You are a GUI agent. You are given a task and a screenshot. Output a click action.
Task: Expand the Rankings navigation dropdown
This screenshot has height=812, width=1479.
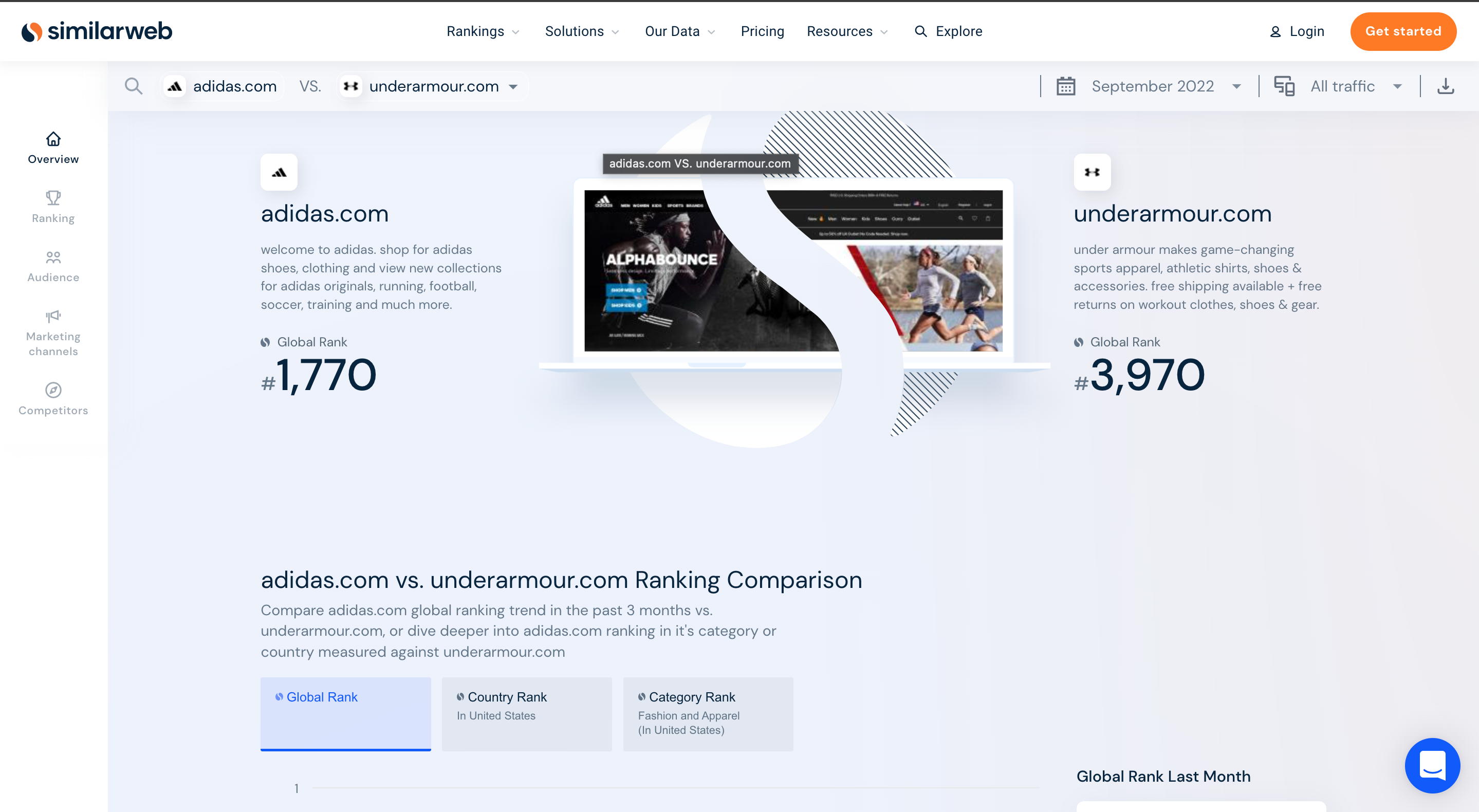[483, 31]
